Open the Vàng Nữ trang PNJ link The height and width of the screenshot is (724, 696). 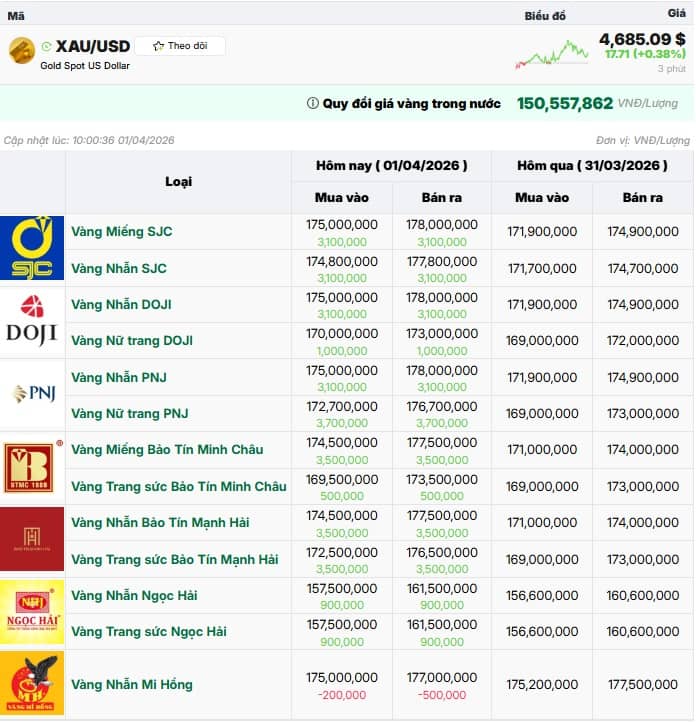[x=130, y=413]
